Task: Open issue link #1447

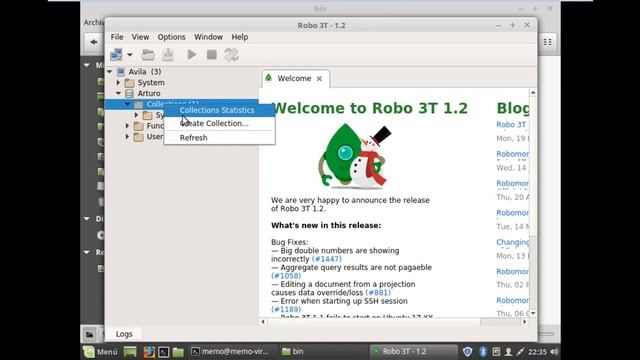Action: click(x=327, y=259)
